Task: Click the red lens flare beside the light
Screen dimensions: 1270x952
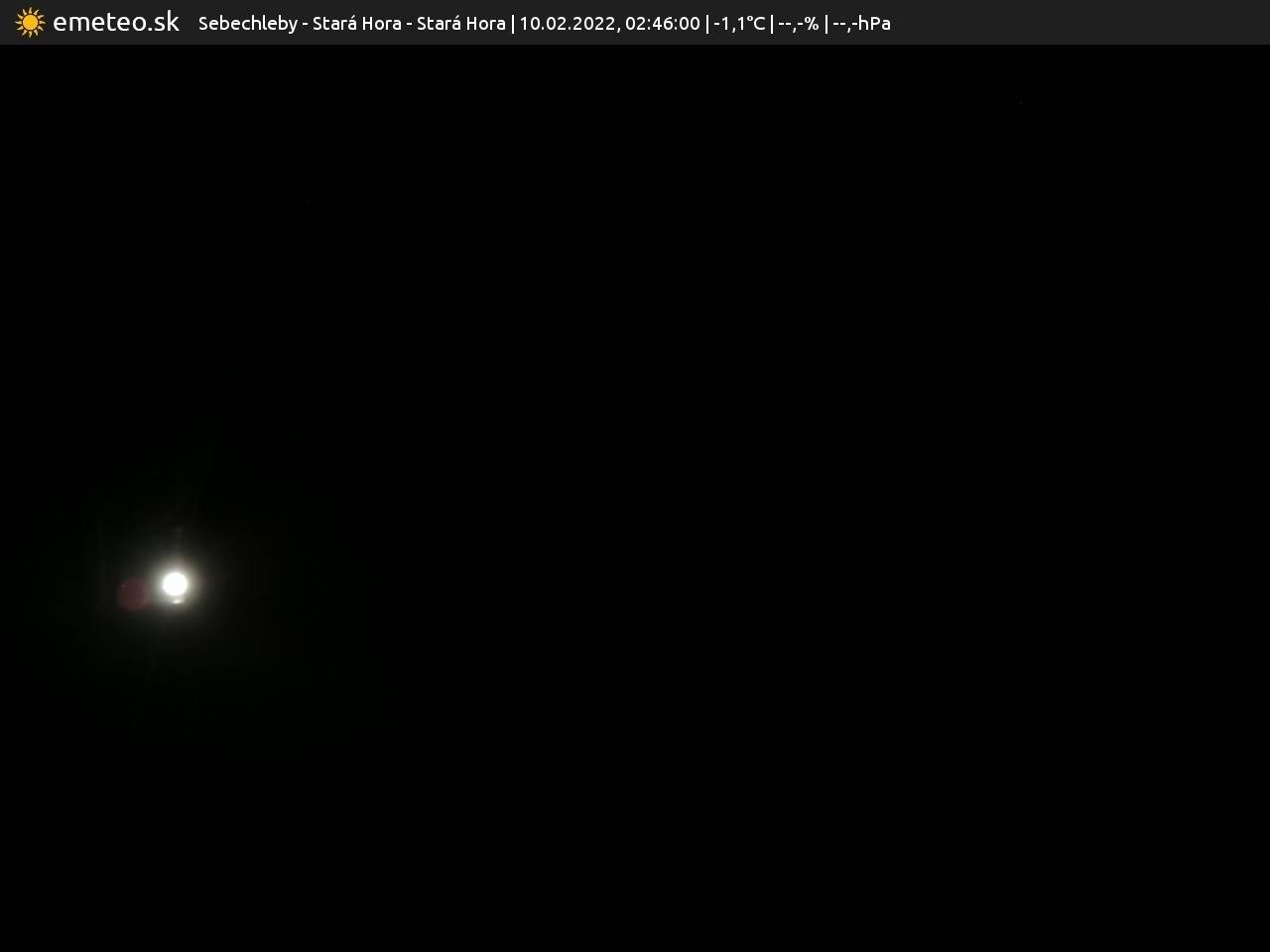Action: [x=133, y=594]
